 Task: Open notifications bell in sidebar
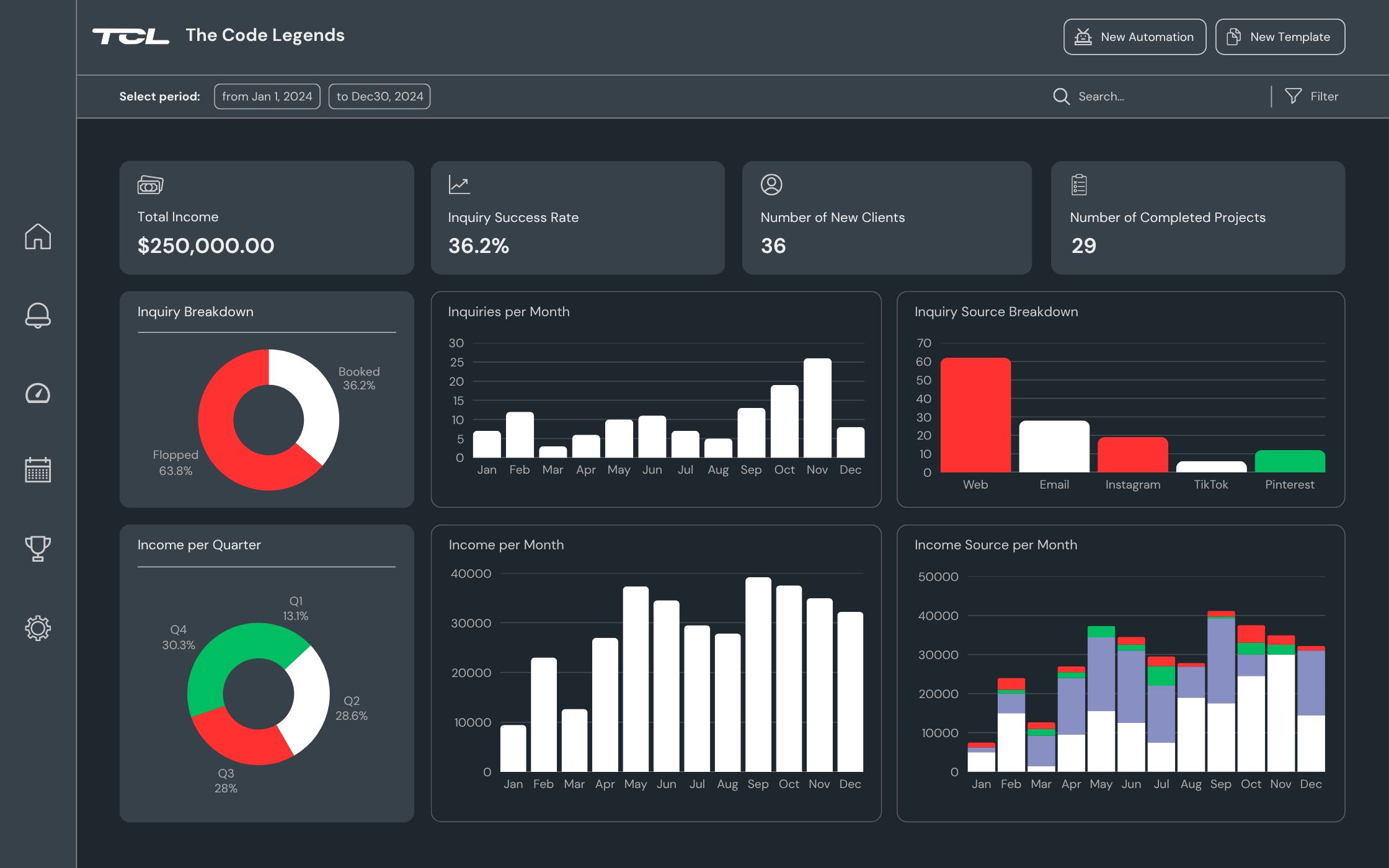click(38, 315)
